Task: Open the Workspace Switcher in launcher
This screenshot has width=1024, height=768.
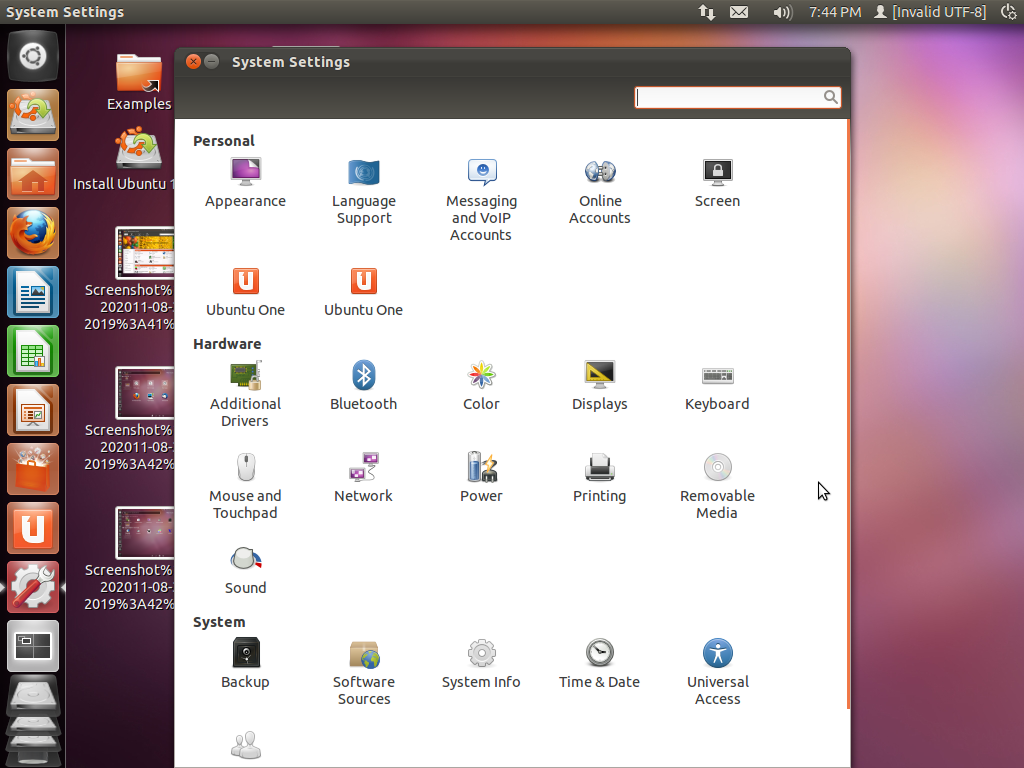Action: click(x=33, y=646)
